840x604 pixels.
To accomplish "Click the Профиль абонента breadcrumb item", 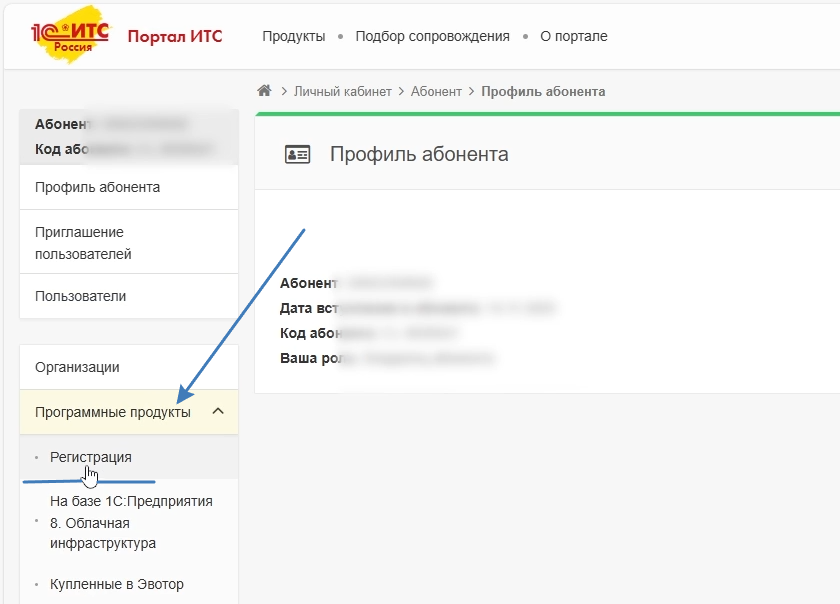I will [543, 91].
